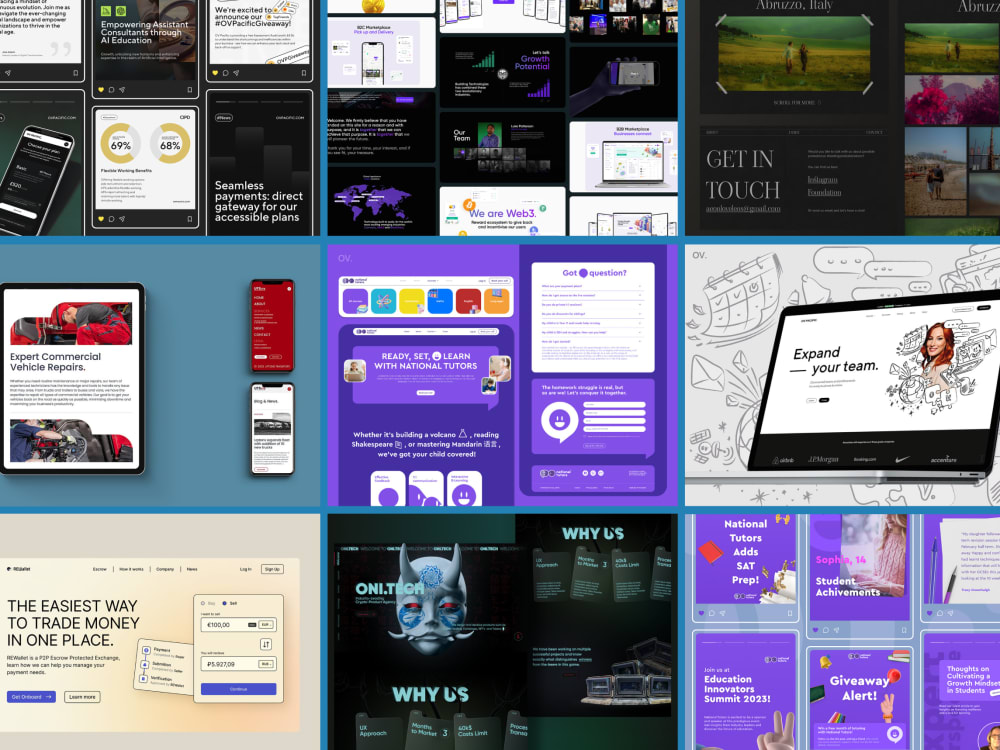This screenshot has height=750, width=1000.
Task: Open the 'We are Web3.' slide
Action: pyautogui.click(x=503, y=212)
